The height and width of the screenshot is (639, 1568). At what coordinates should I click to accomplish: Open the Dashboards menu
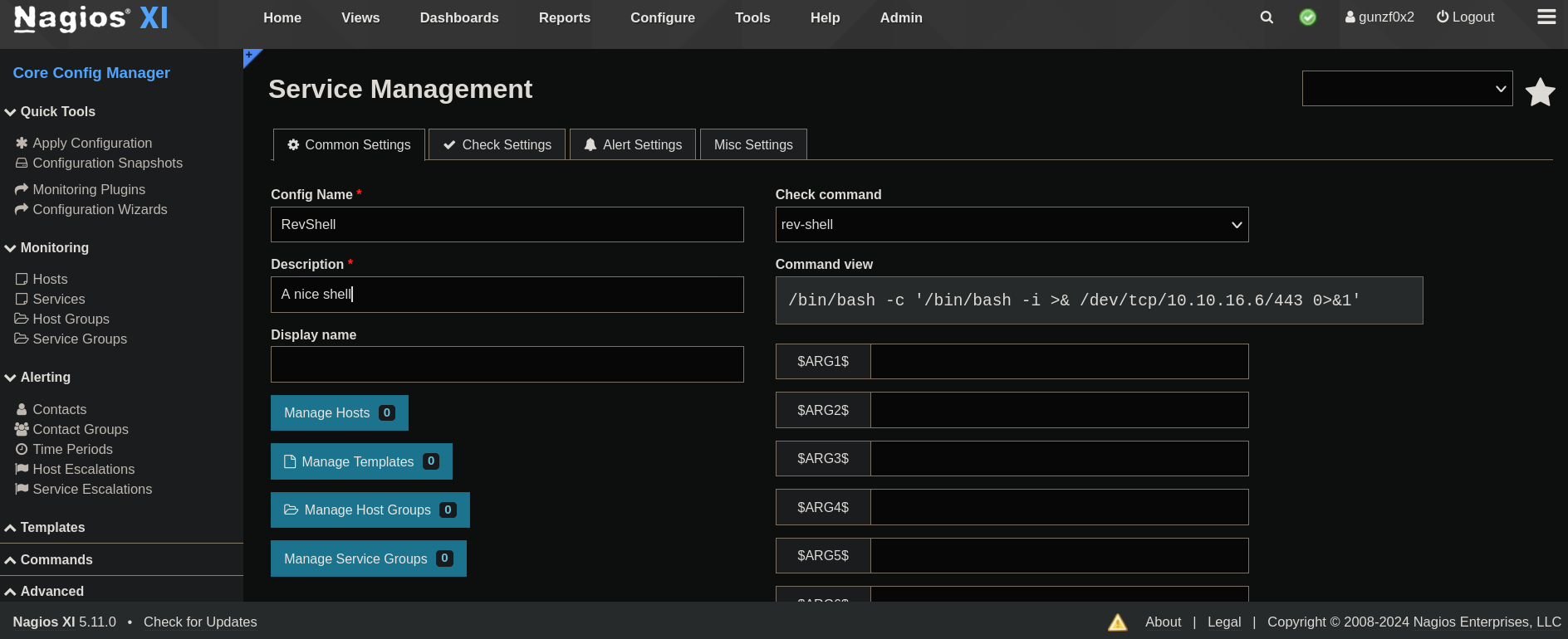(x=459, y=17)
